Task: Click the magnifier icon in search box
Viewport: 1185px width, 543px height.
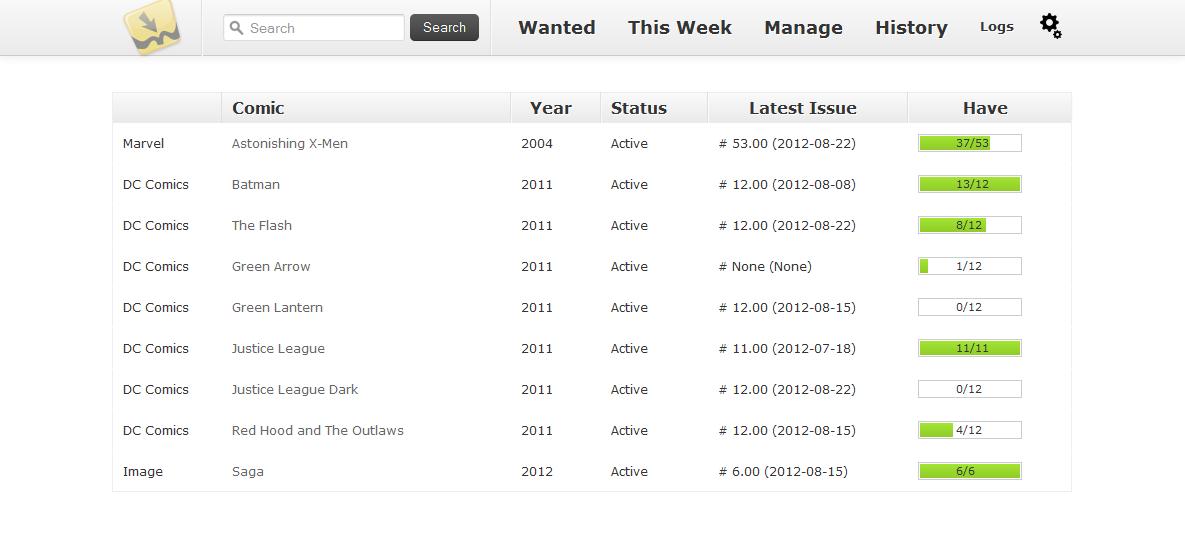Action: click(237, 28)
